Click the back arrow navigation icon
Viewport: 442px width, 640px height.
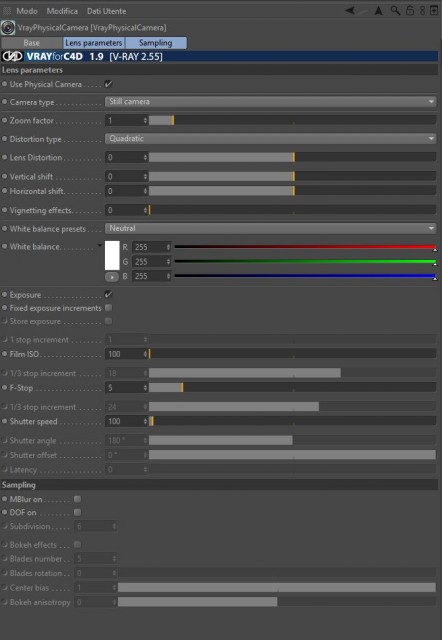tap(350, 11)
